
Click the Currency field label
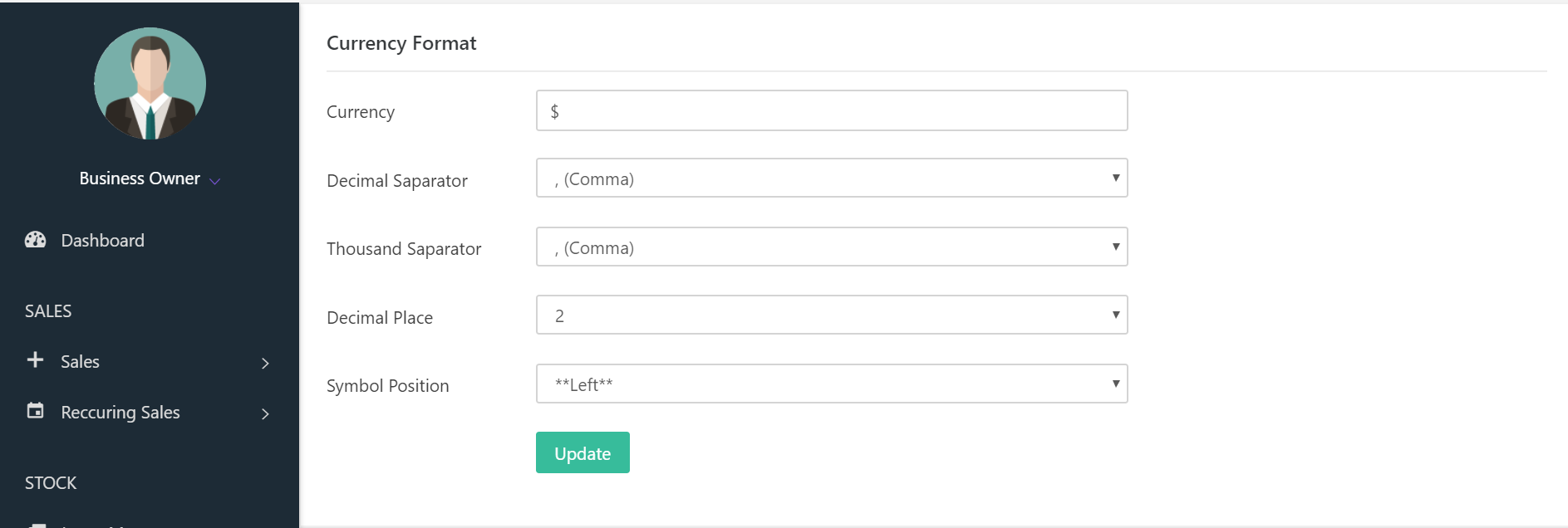pyautogui.click(x=361, y=112)
